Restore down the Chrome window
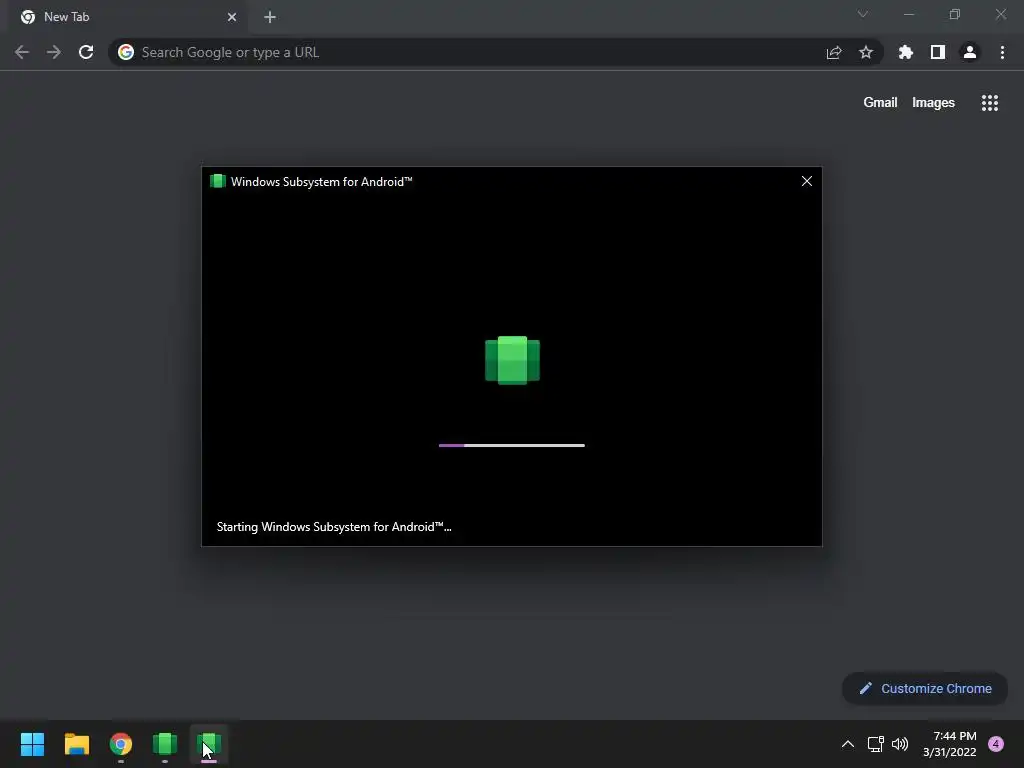The height and width of the screenshot is (768, 1024). point(955,14)
